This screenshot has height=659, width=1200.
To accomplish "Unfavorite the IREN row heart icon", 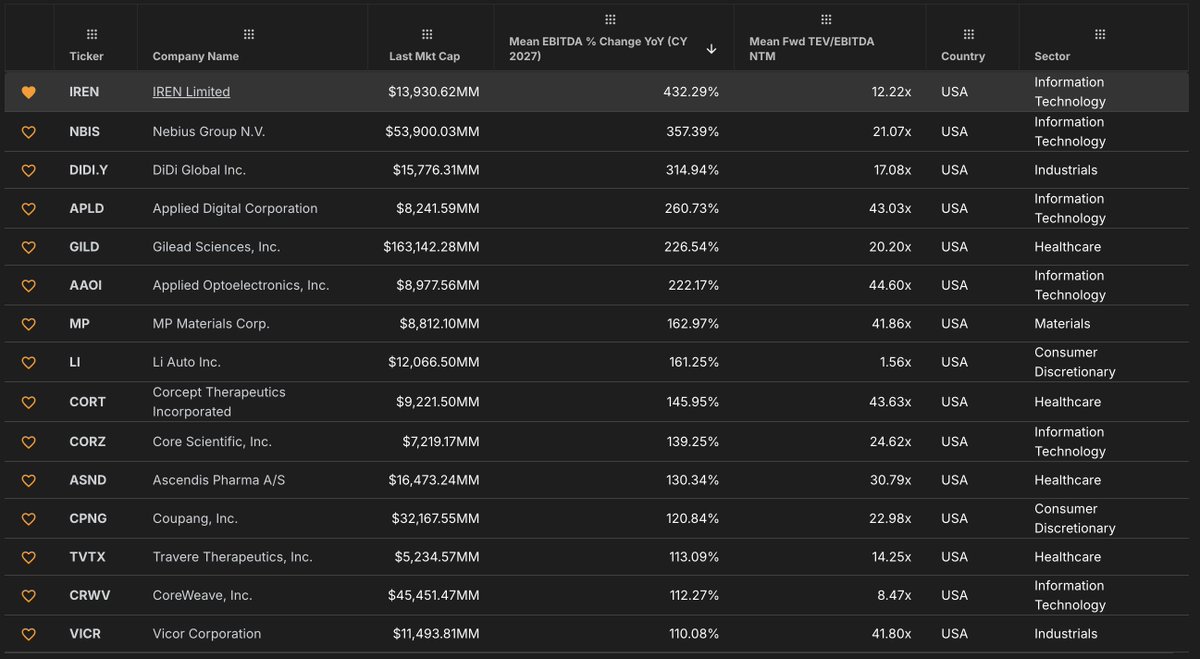I will (x=28, y=92).
